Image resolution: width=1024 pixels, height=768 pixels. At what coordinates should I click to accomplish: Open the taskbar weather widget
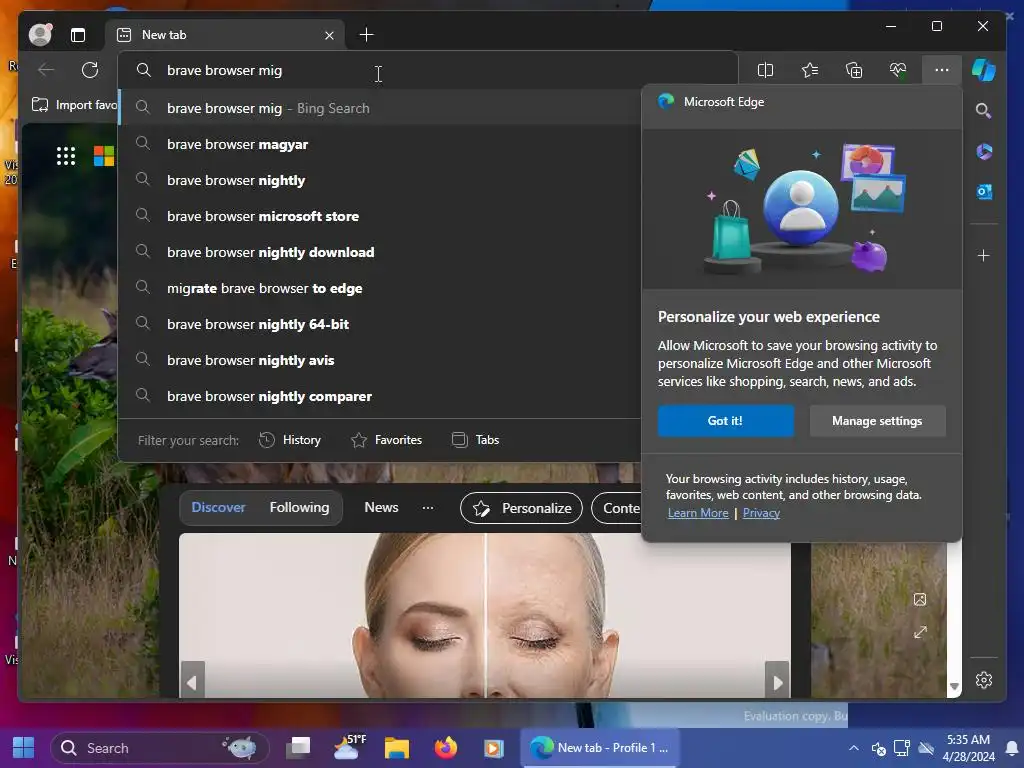pos(349,748)
